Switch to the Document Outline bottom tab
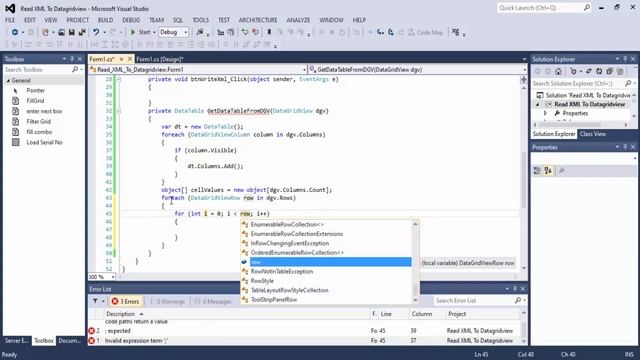Screen dimensions: 640x360 click(x=70, y=340)
